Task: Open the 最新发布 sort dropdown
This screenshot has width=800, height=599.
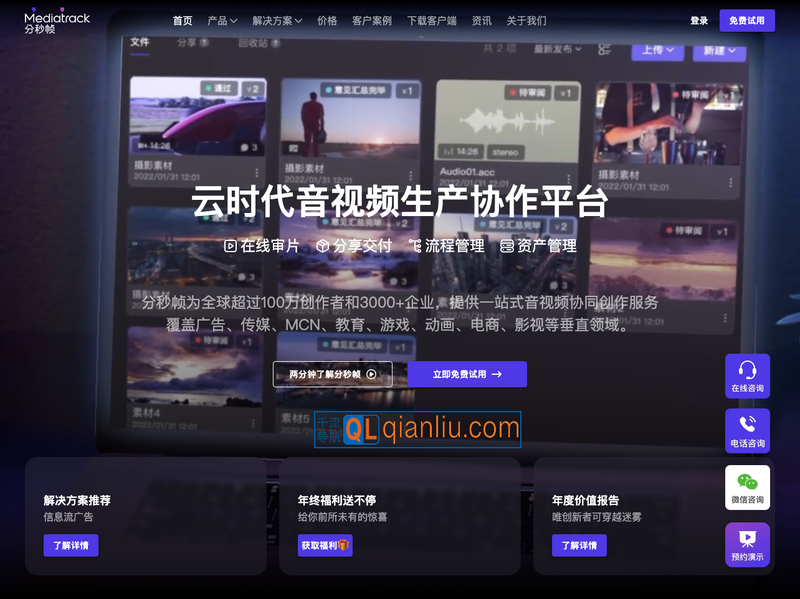Action: 557,50
